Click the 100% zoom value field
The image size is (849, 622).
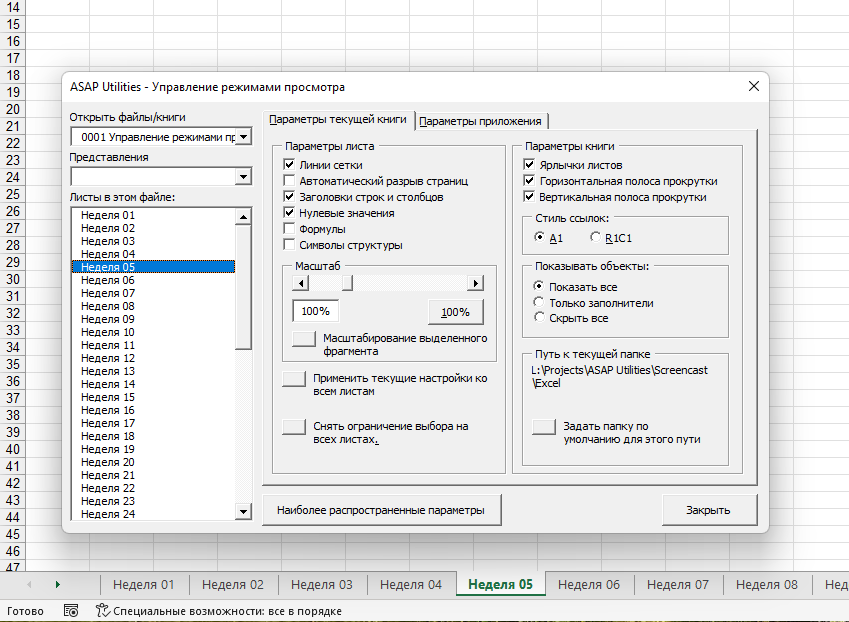coord(315,311)
